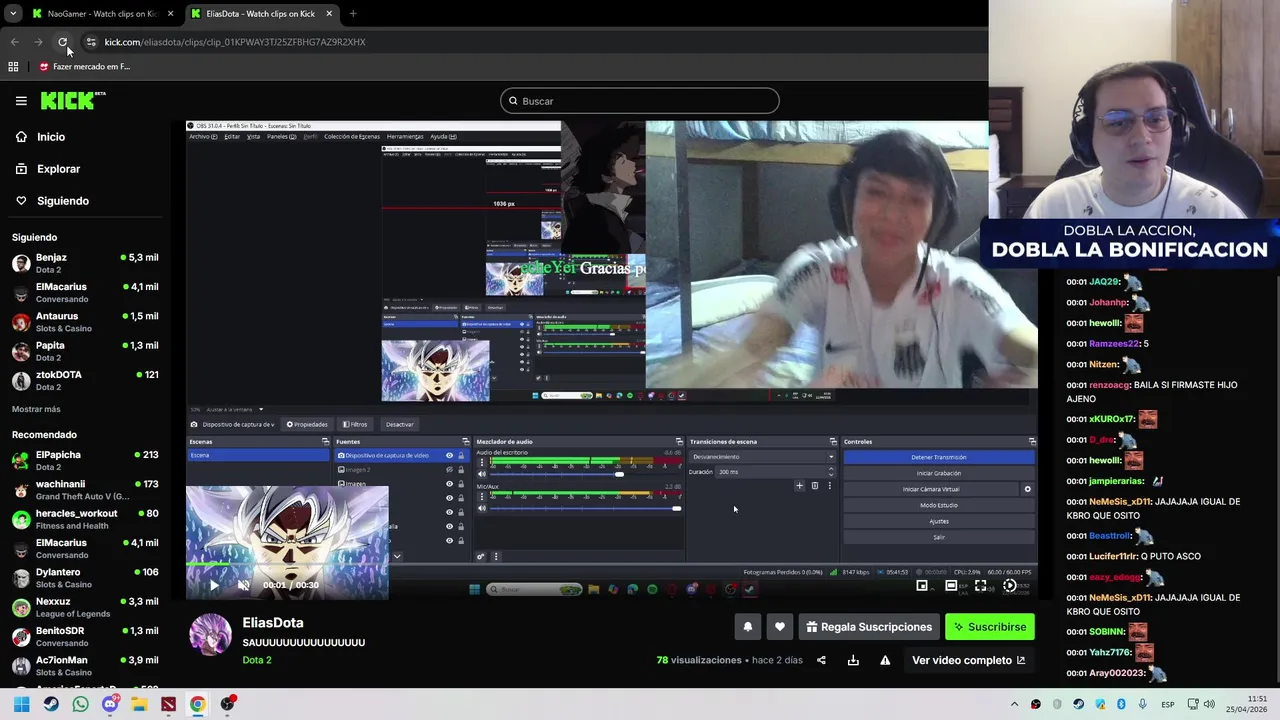Open Papita channel in followed list

pyautogui.click(x=85, y=351)
